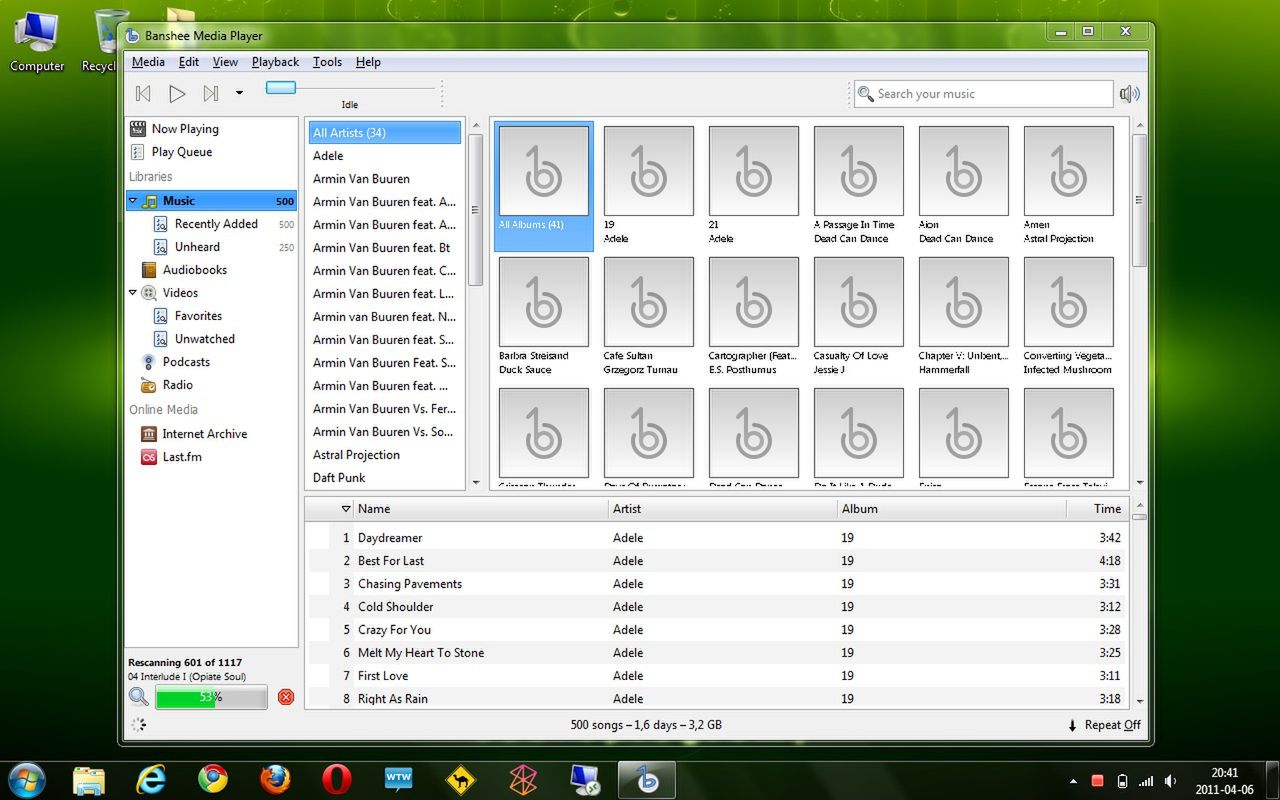
Task: Select album 19 by Adele
Action: [649, 185]
